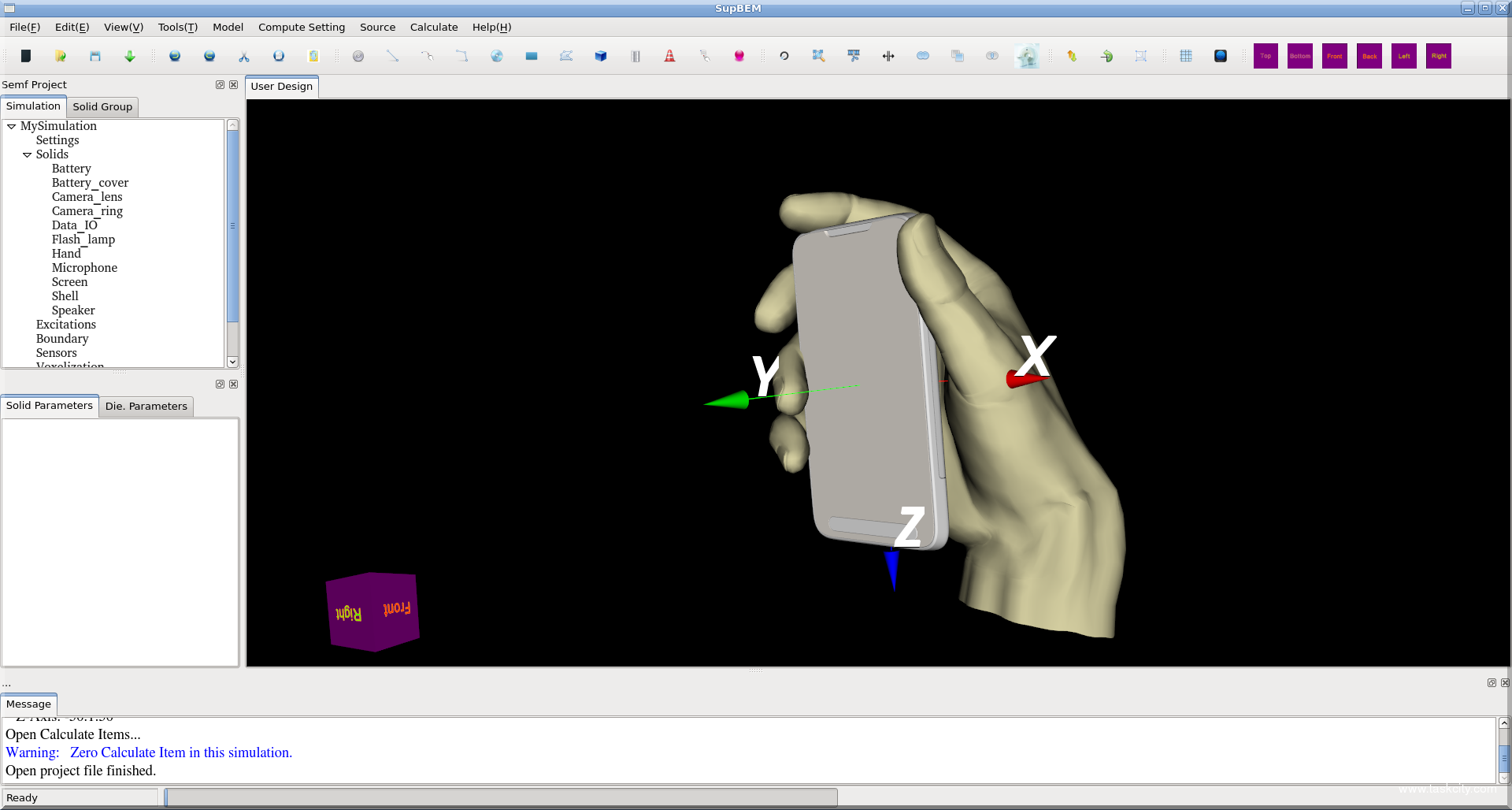
Task: Click the green download arrow icon
Action: tap(130, 56)
